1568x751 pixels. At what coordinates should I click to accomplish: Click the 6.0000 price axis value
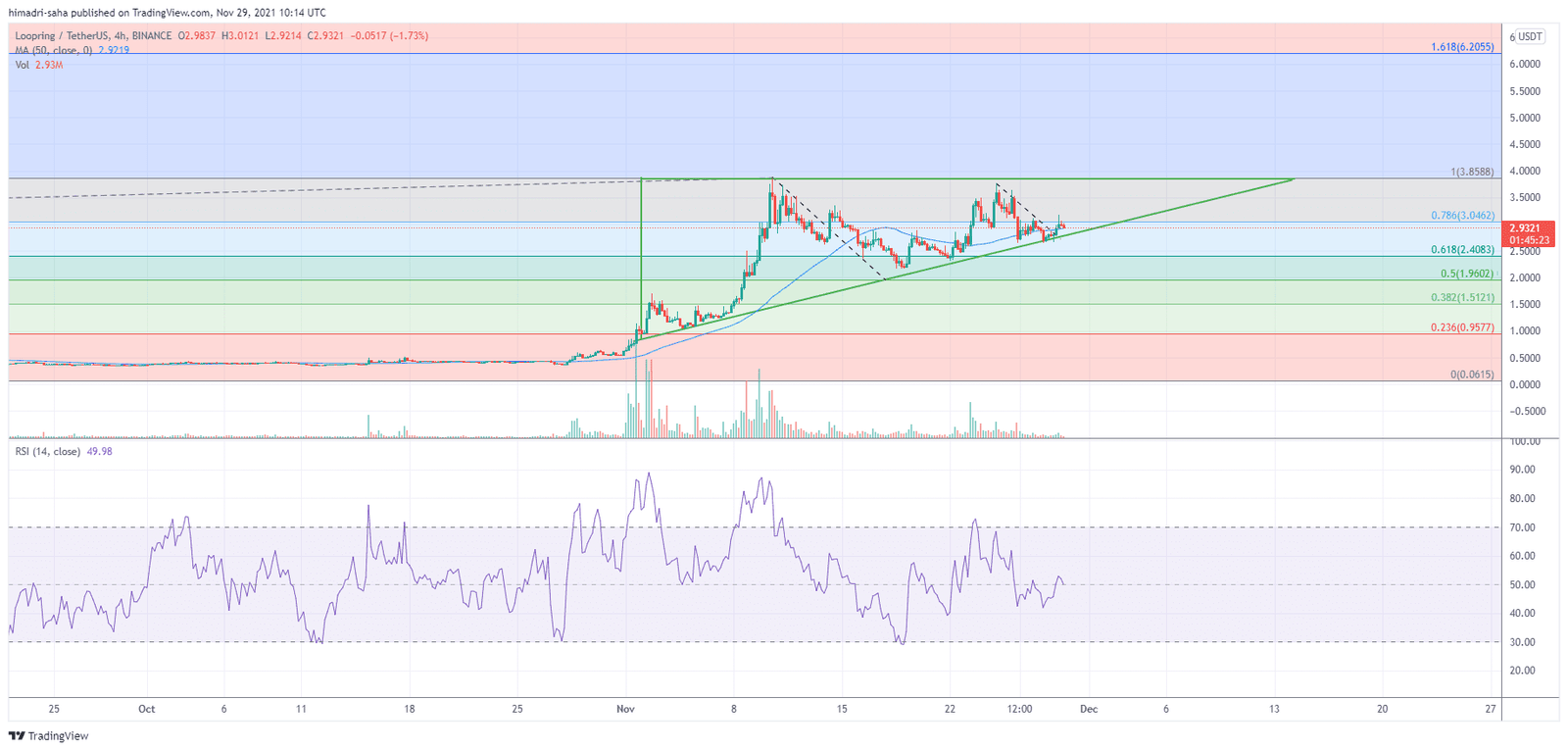coord(1525,65)
